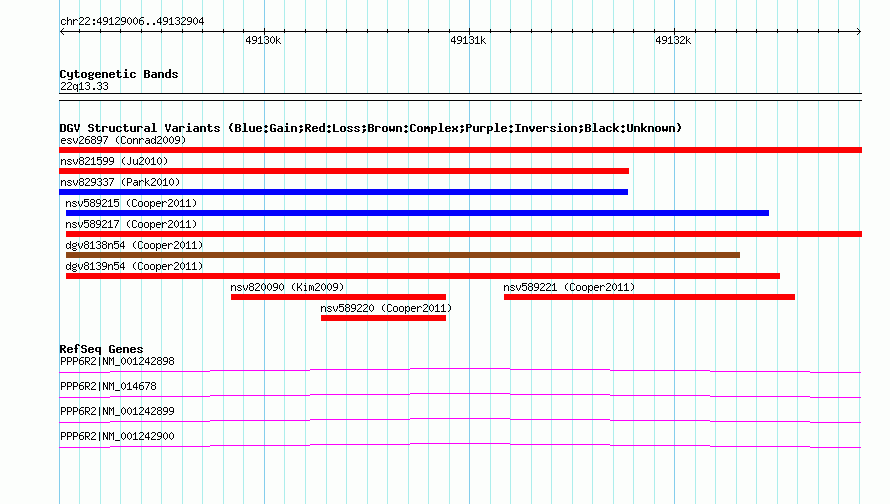This screenshot has height=504, width=890.
Task: Click the nsv821599 (Ju2010) label
Action: click(114, 161)
